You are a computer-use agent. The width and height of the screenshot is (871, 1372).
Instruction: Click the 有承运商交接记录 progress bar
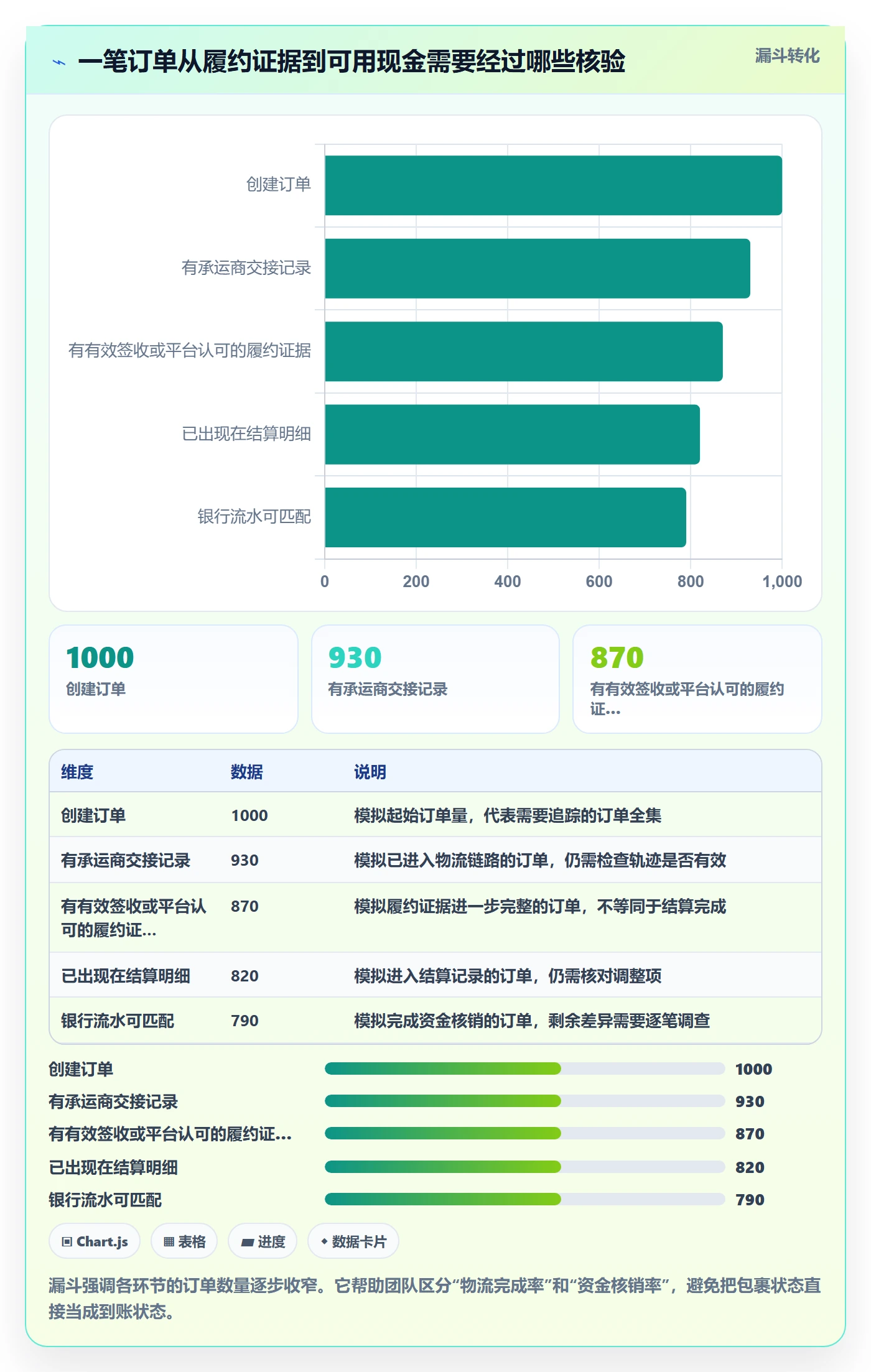(x=524, y=1101)
